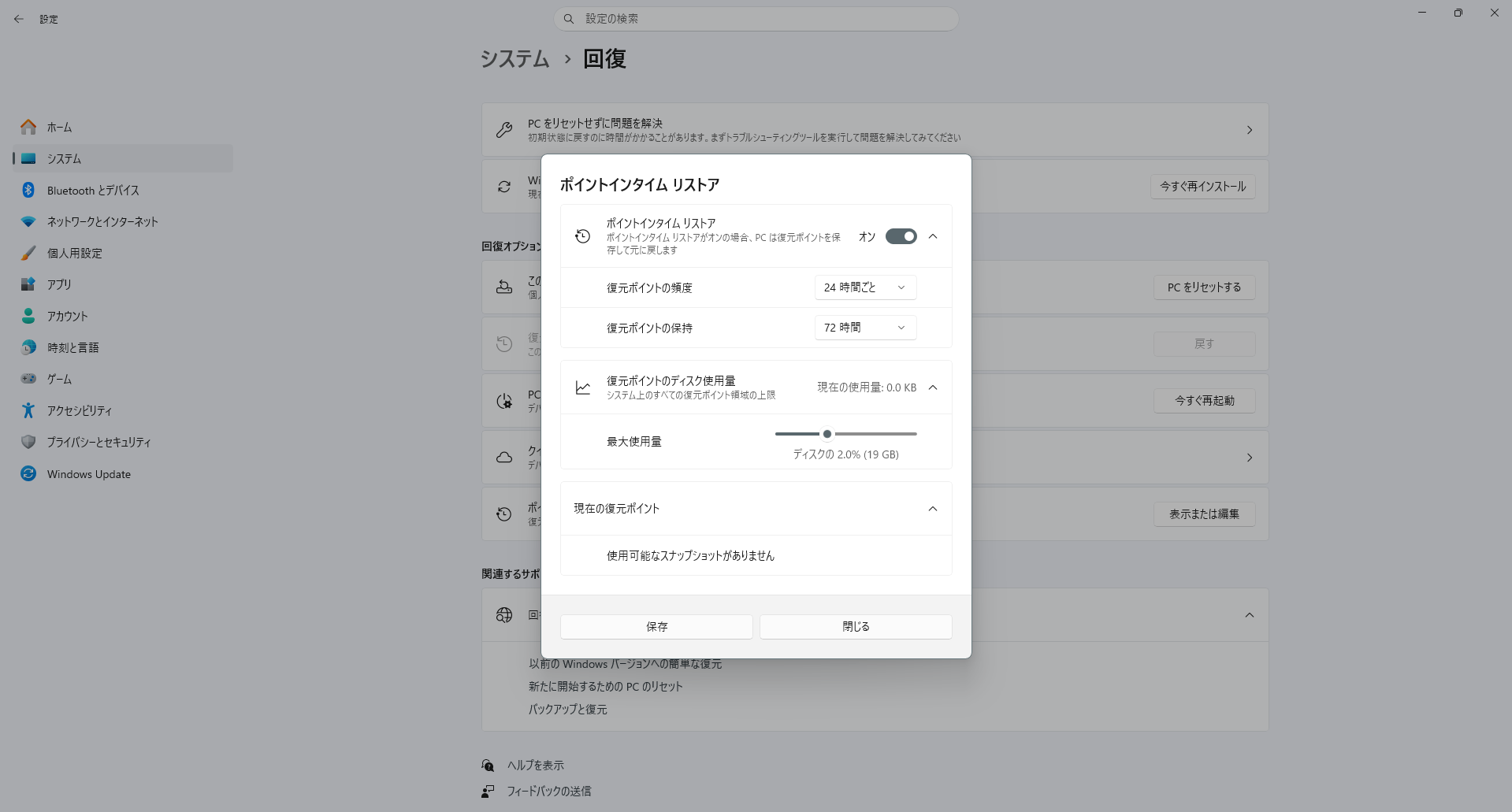Open the 復元ポイントの頻度 24 時間ごと dropdown
The width and height of the screenshot is (1512, 812).
pyautogui.click(x=865, y=287)
